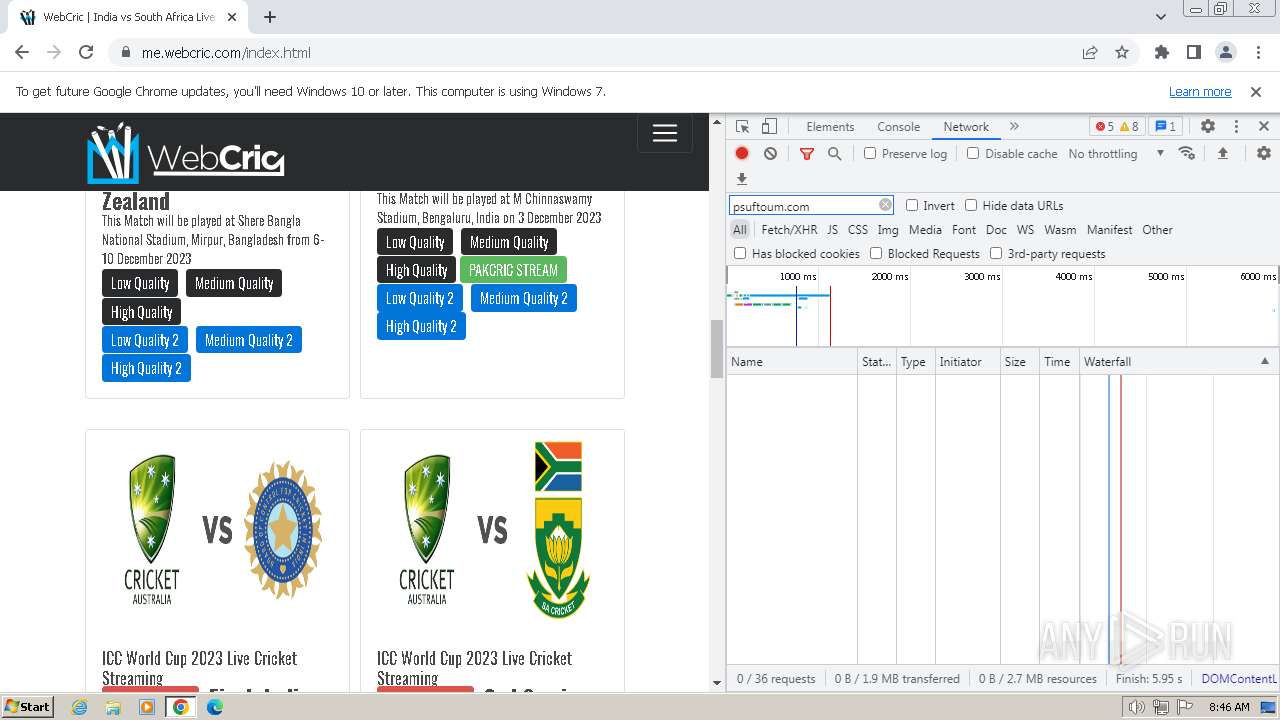Click import HAR file upload icon

coord(1222,154)
